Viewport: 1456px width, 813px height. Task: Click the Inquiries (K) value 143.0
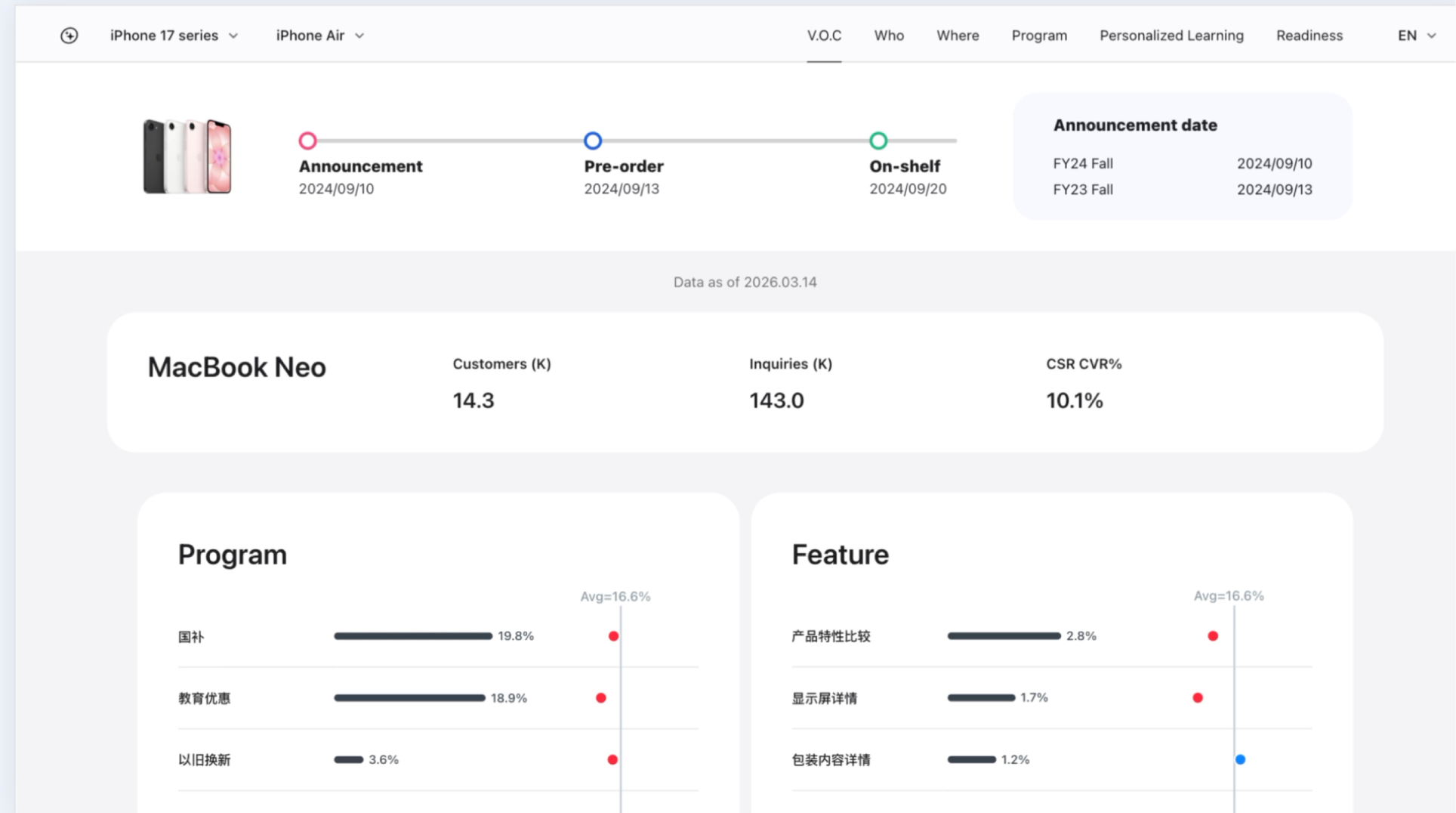(776, 400)
